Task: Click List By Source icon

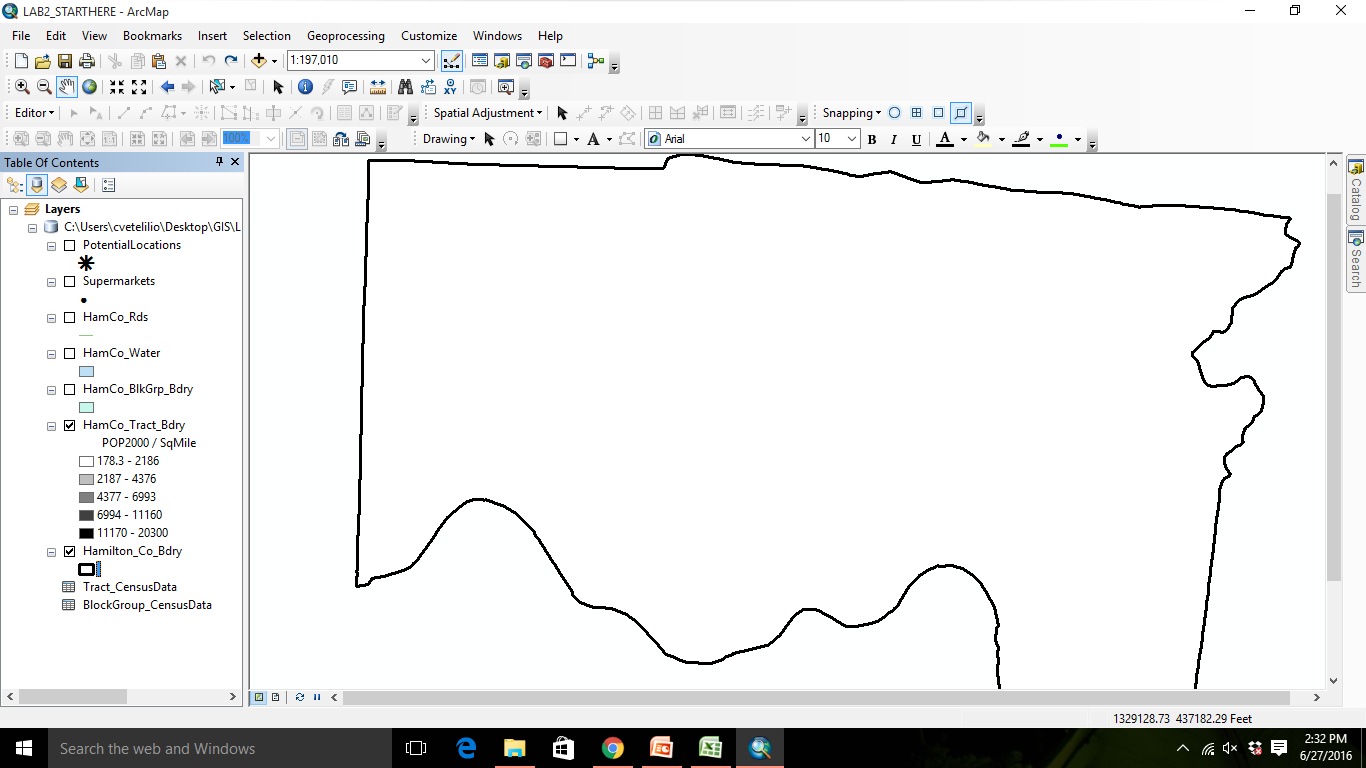Action: point(37,185)
